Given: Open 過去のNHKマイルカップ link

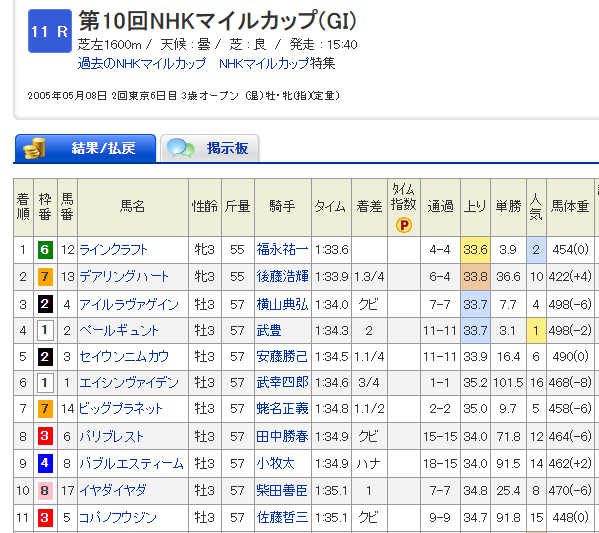Looking at the screenshot, I should tap(142, 63).
